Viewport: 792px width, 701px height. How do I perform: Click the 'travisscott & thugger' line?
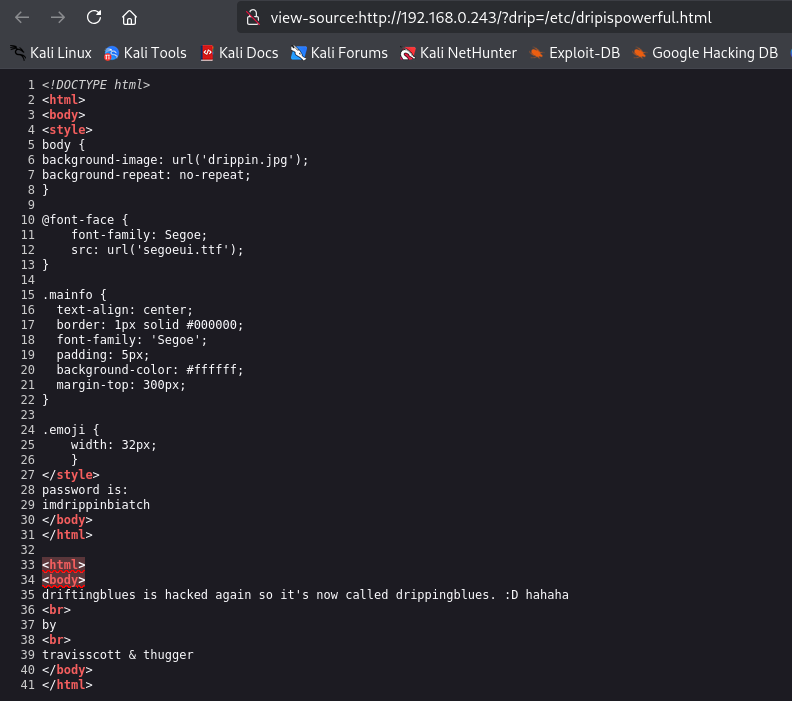pyautogui.click(x=118, y=655)
